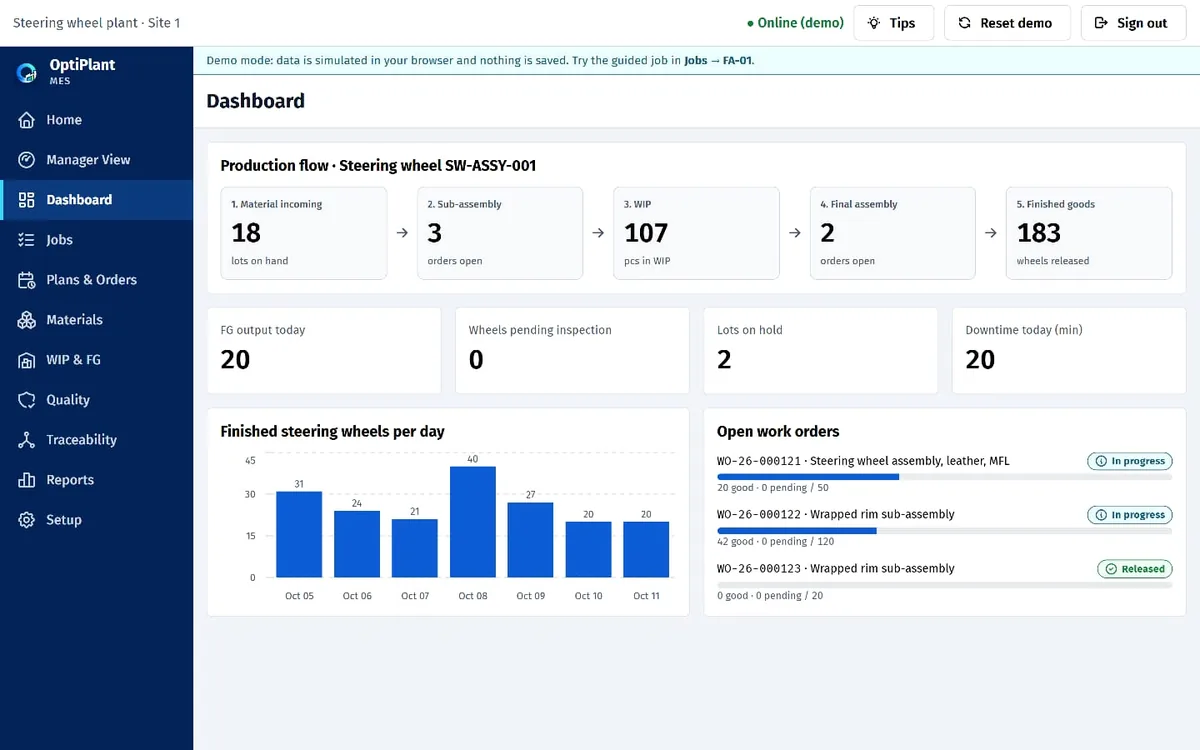The image size is (1200, 750).
Task: Click the '20 good · 0 pending / 50' text
Action: point(773,488)
